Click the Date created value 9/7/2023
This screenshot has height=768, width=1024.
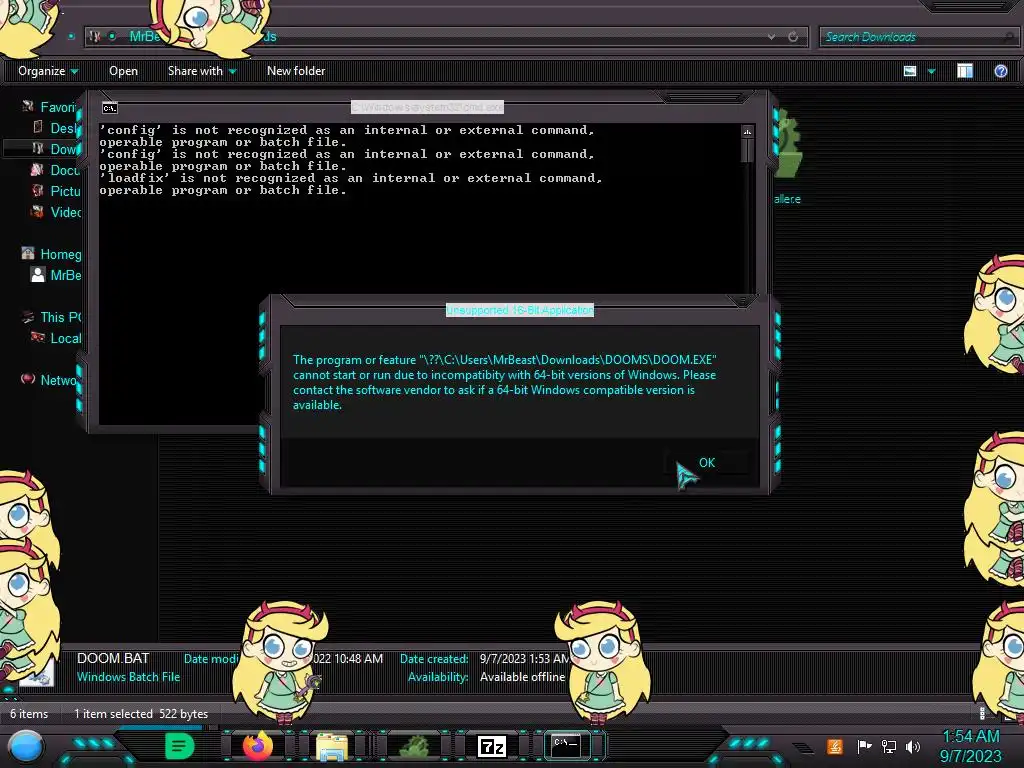[525, 658]
